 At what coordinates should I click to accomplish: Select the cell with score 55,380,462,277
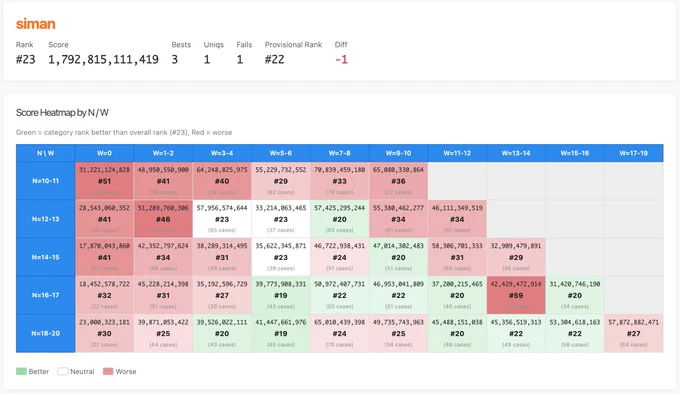coord(399,219)
